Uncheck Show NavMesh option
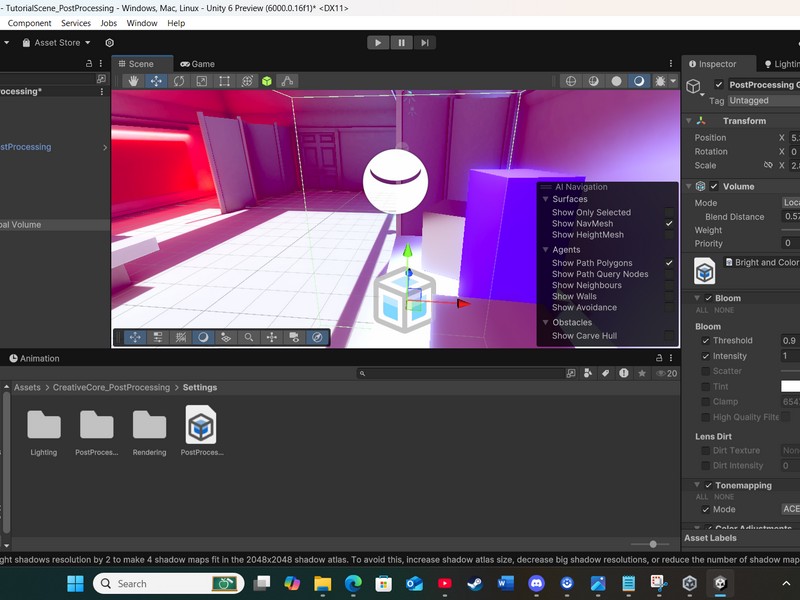This screenshot has width=800, height=600. point(669,224)
